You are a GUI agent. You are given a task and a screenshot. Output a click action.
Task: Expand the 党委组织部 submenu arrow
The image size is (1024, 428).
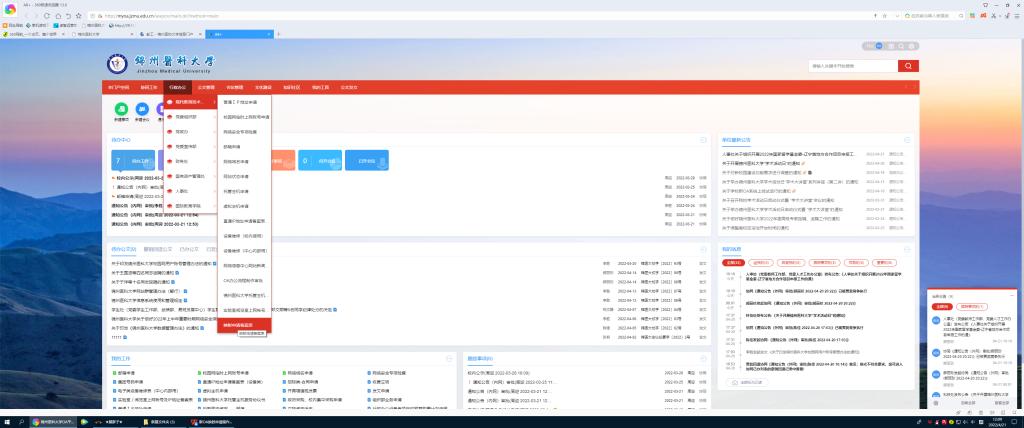click(214, 117)
